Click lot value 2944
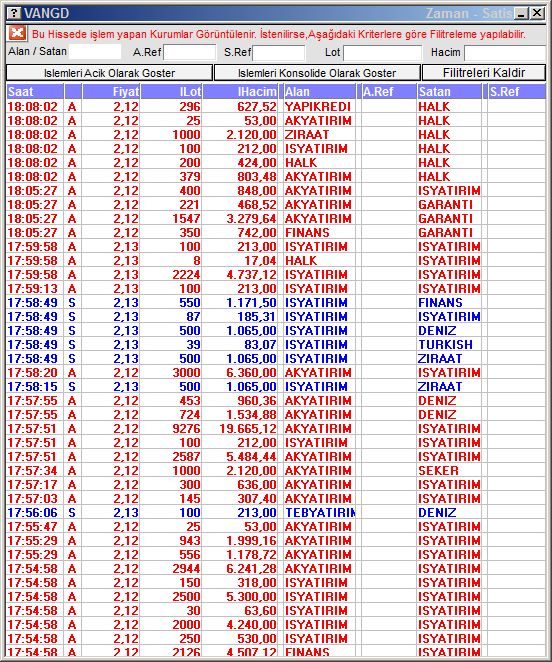Image resolution: width=552 pixels, height=662 pixels. click(171, 569)
